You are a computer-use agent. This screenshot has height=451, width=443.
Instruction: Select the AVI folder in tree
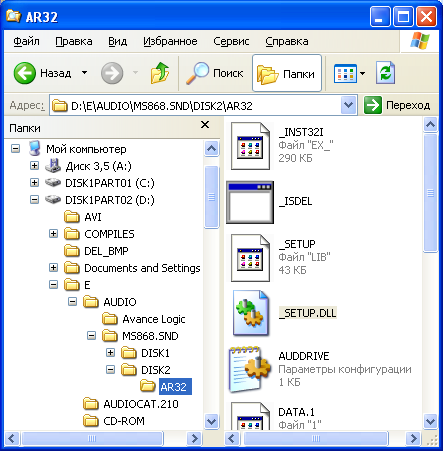72,217
